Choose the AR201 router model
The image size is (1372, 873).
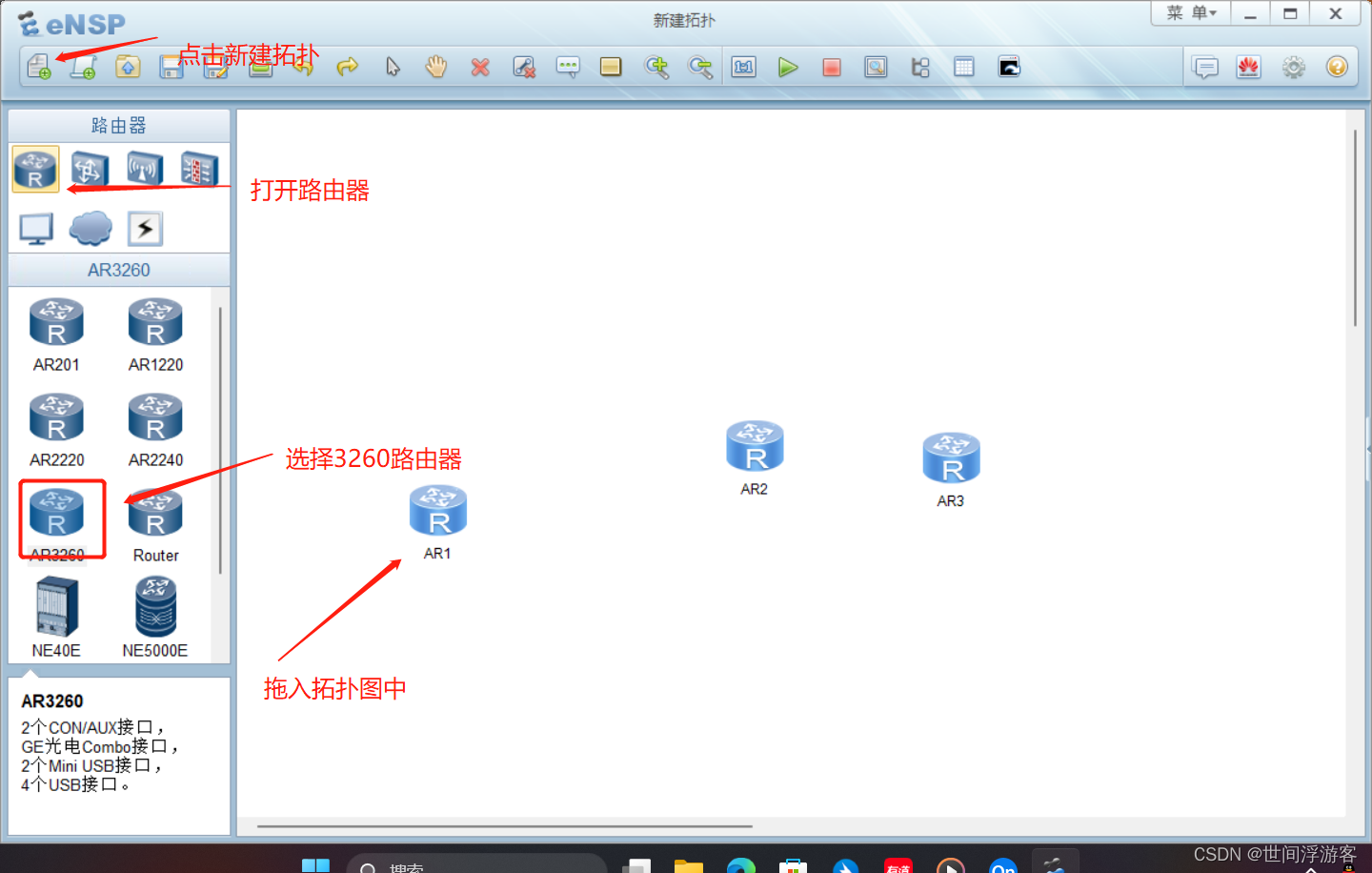tap(56, 335)
